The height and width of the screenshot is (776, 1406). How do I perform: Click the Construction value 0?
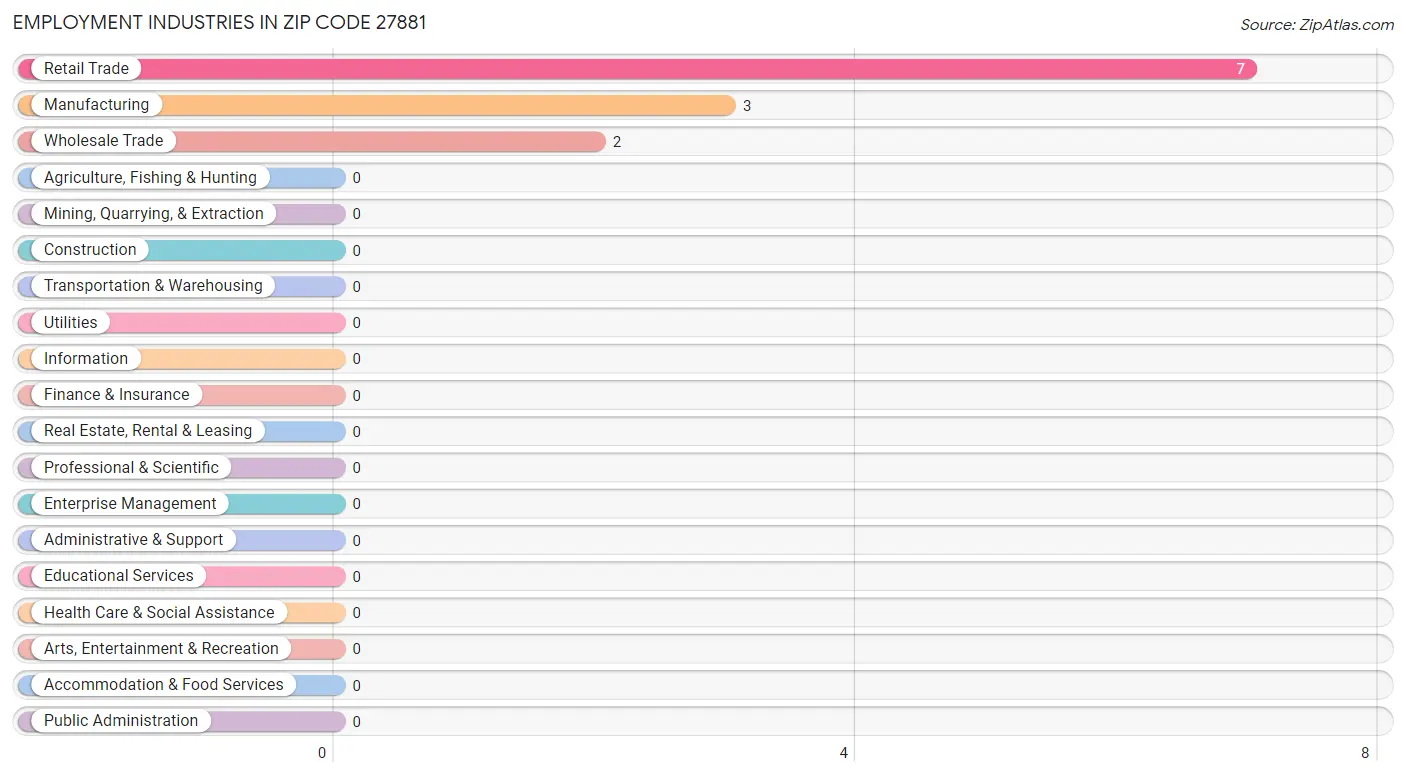coord(357,251)
